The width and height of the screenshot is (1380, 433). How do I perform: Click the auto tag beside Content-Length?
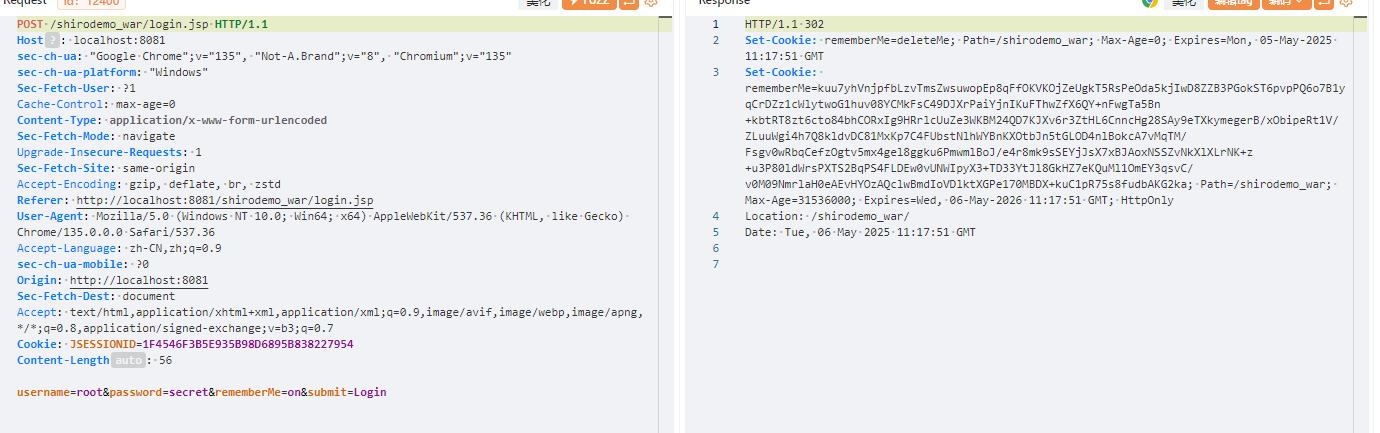click(127, 360)
